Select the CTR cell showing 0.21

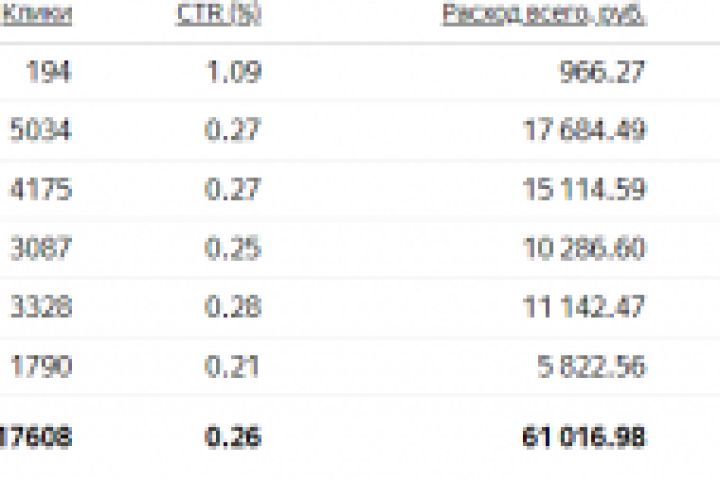234,365
